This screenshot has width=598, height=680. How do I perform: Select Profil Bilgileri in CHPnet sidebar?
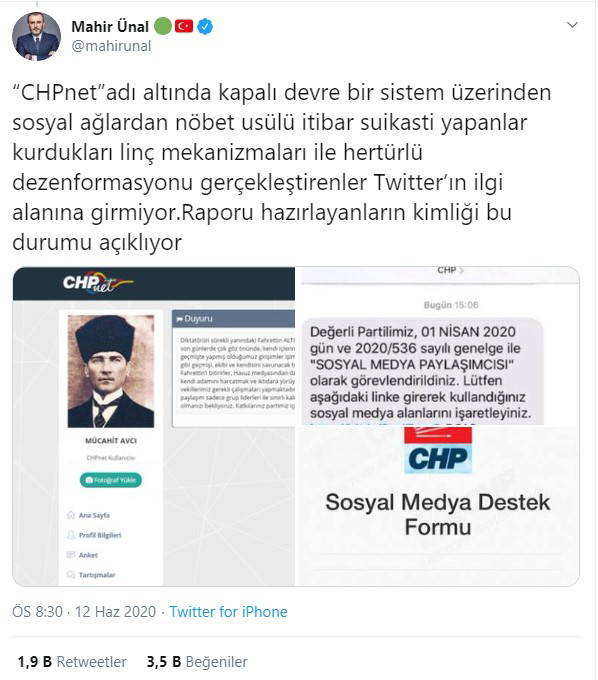94,535
